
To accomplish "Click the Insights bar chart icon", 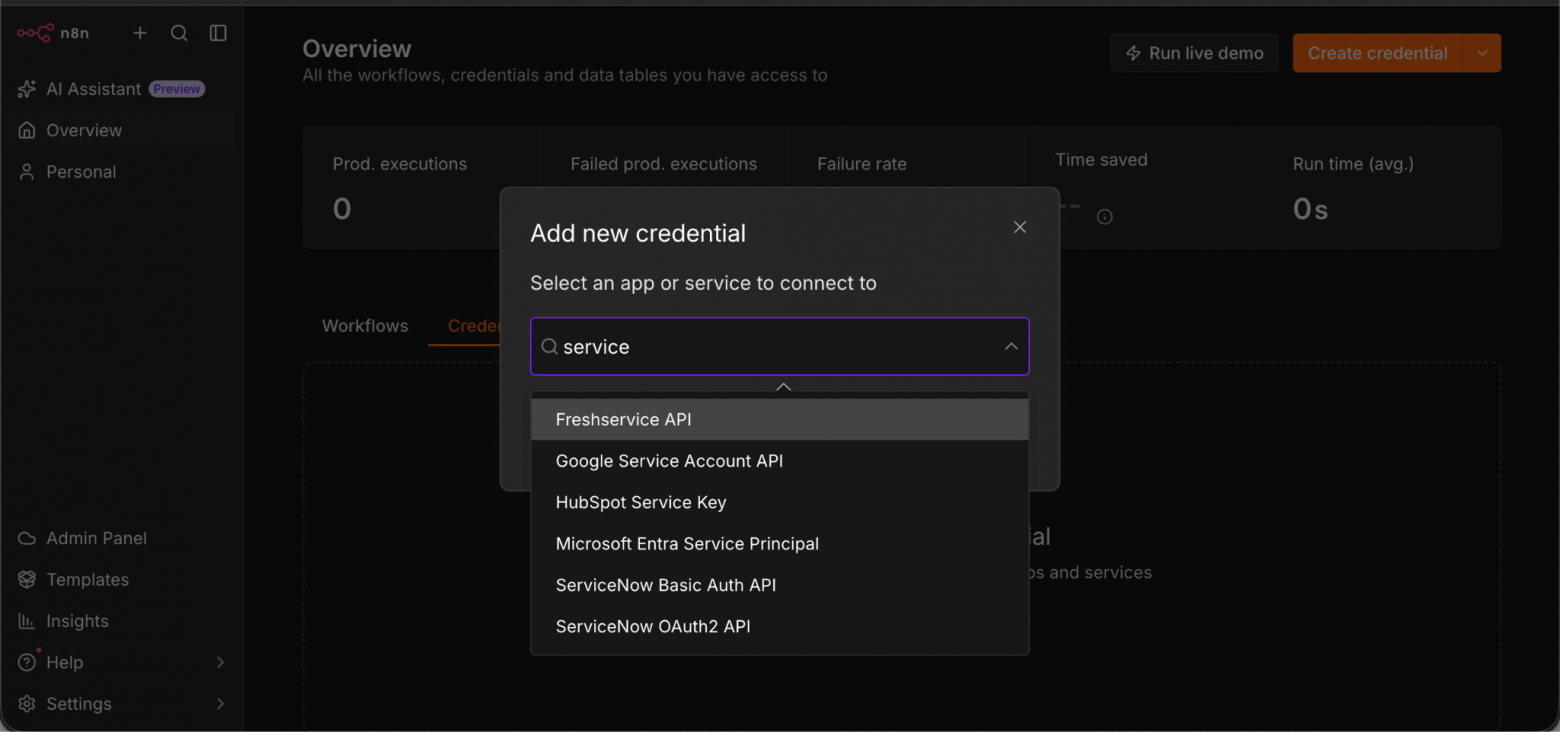I will pos(27,621).
